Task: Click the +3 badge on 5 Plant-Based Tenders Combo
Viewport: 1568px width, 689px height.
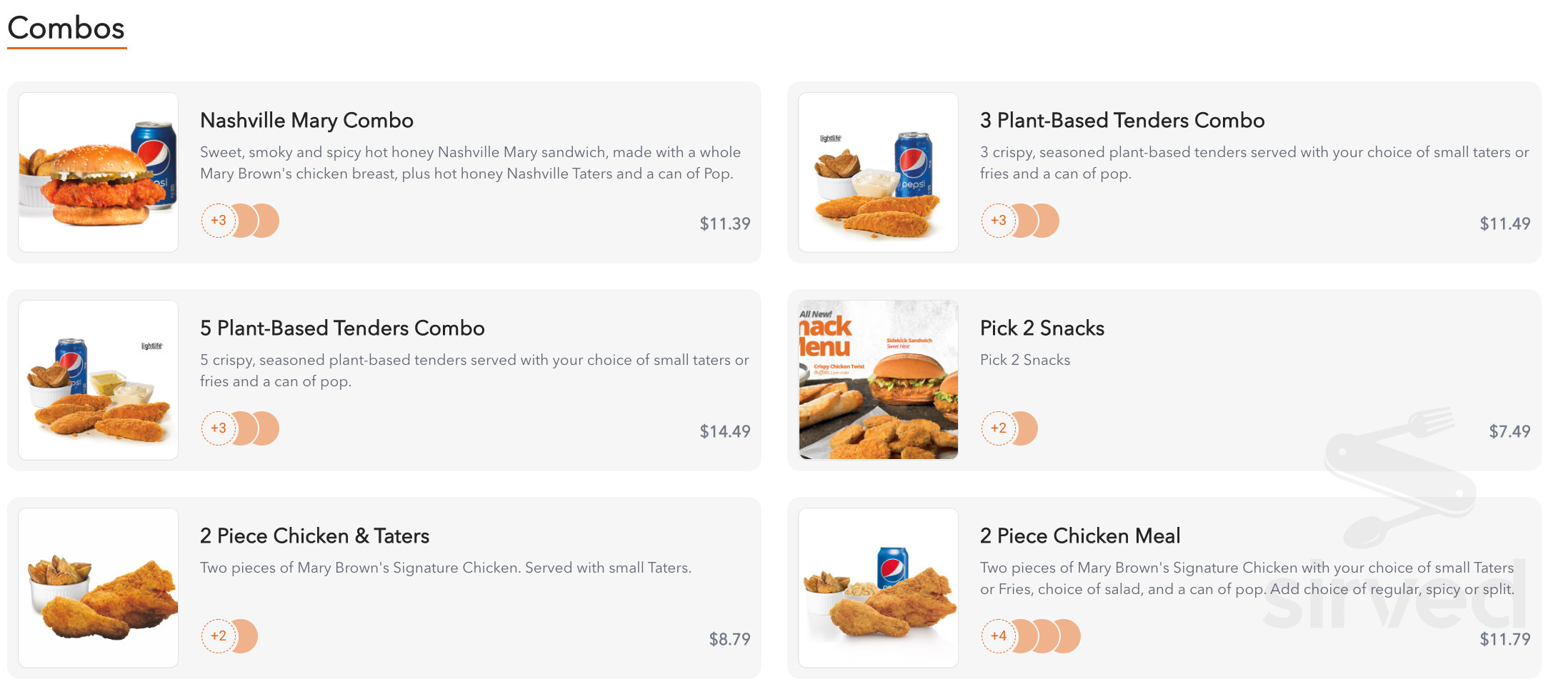Action: coord(219,428)
